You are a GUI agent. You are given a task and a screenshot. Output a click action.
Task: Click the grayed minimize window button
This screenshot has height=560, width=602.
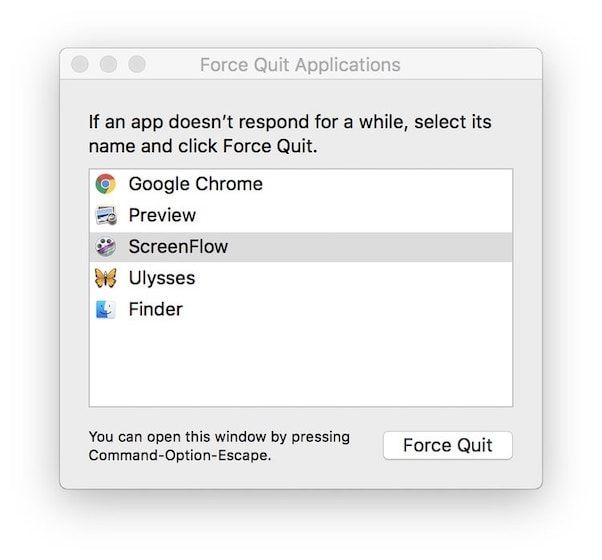click(109, 65)
